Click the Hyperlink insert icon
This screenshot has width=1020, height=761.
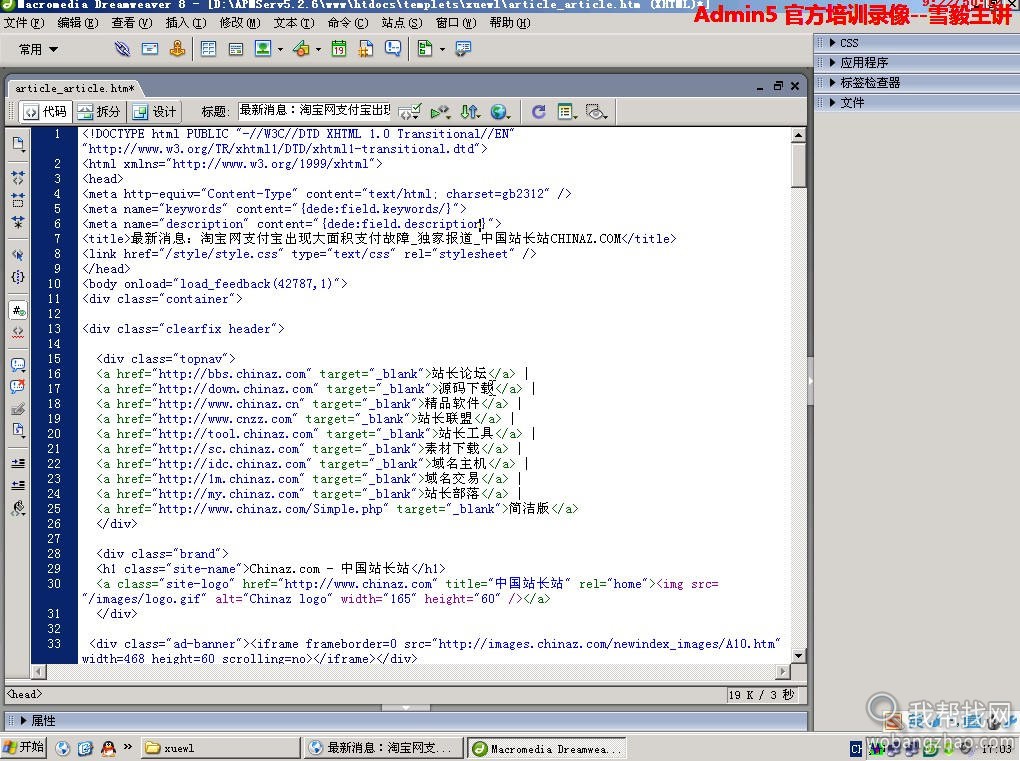click(122, 49)
